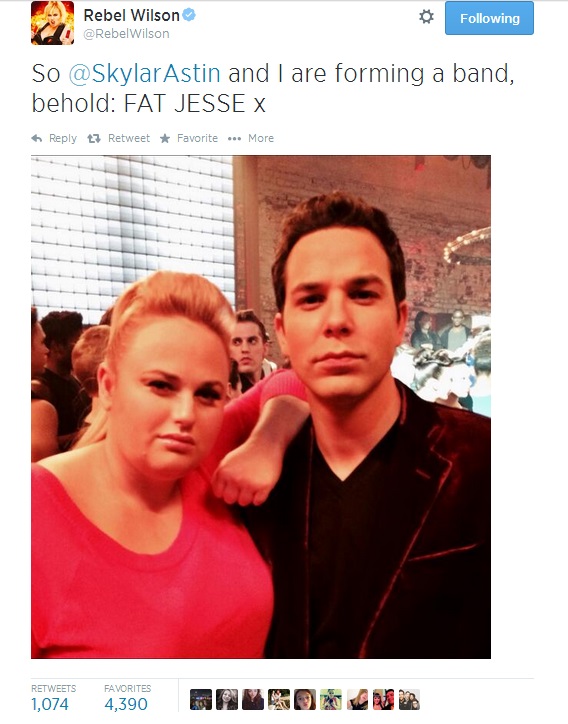Click the @RebelWilson handle
This screenshot has height=724, width=568.
127,34
